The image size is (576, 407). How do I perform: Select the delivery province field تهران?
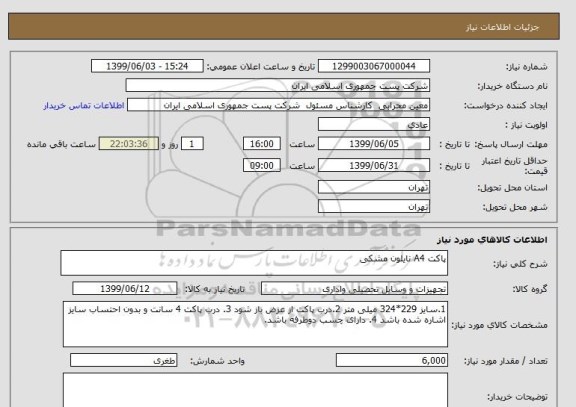click(374, 187)
